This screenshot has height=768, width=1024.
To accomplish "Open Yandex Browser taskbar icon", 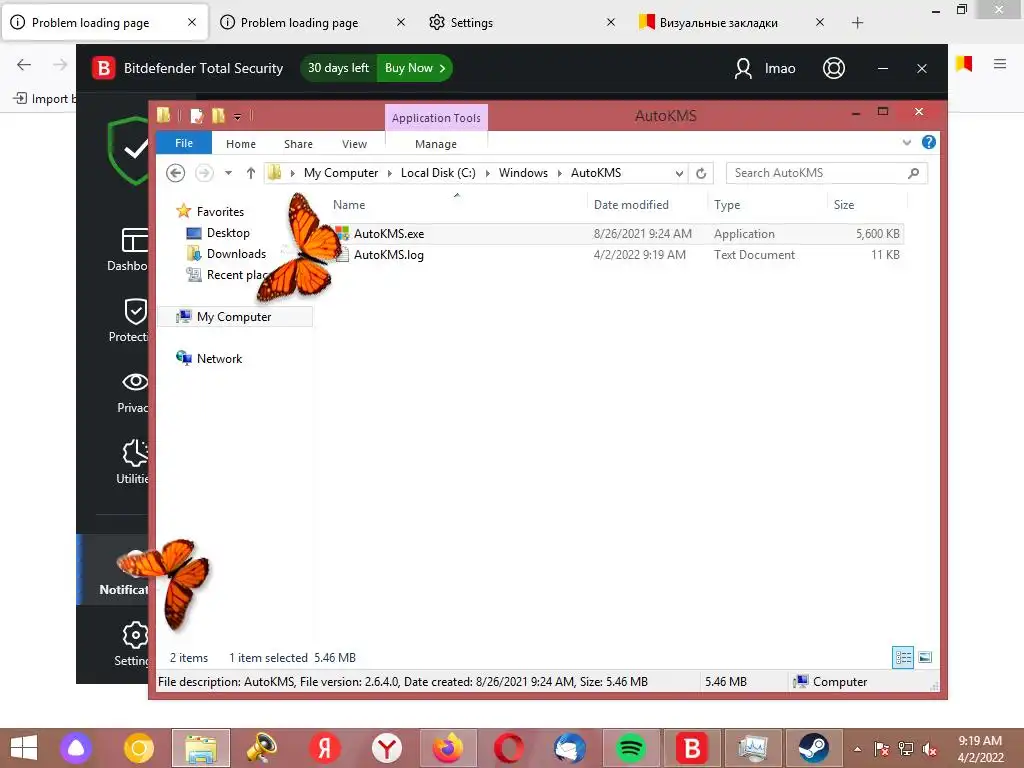I will [387, 748].
